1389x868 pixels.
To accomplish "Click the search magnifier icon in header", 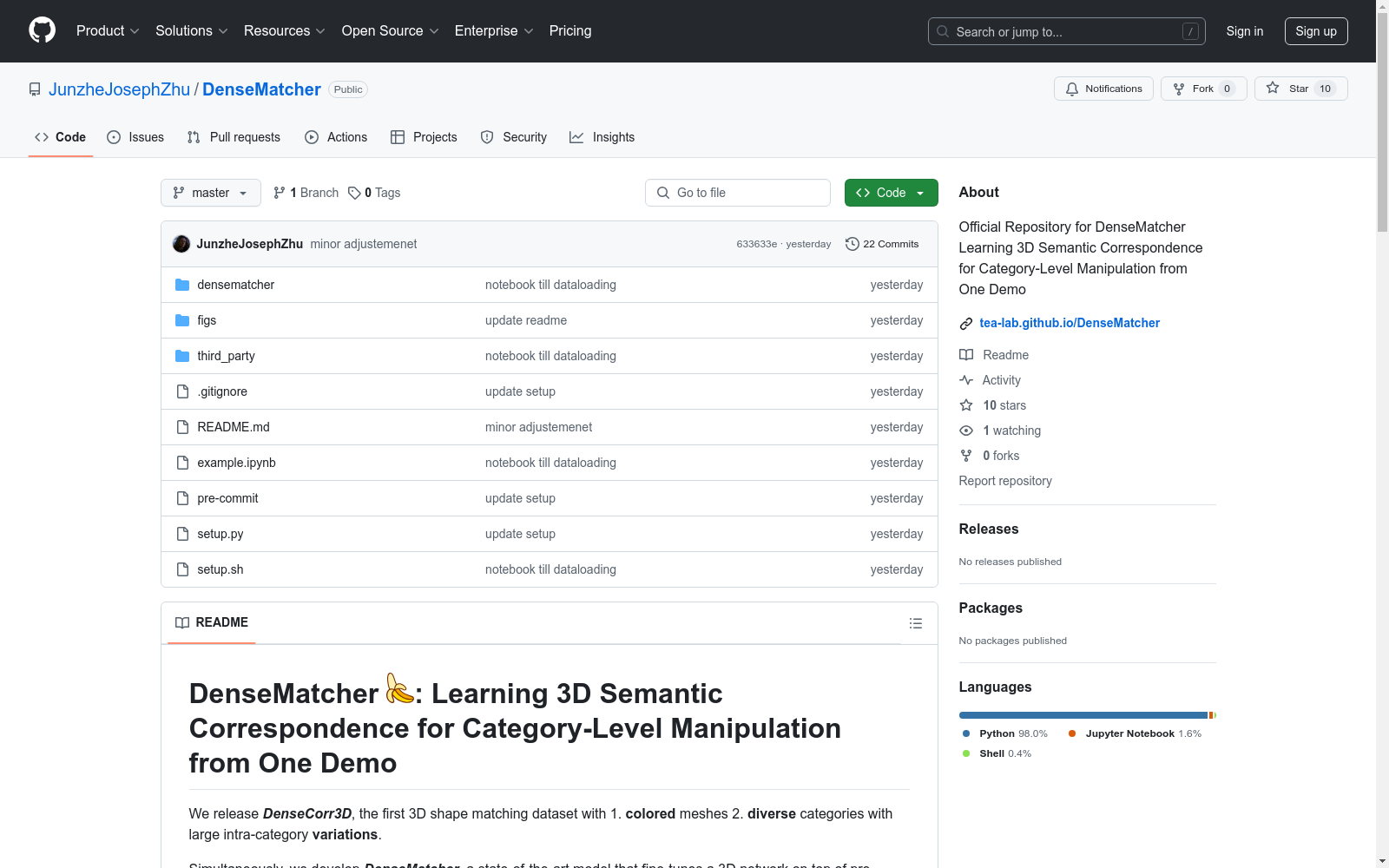I will click(943, 31).
